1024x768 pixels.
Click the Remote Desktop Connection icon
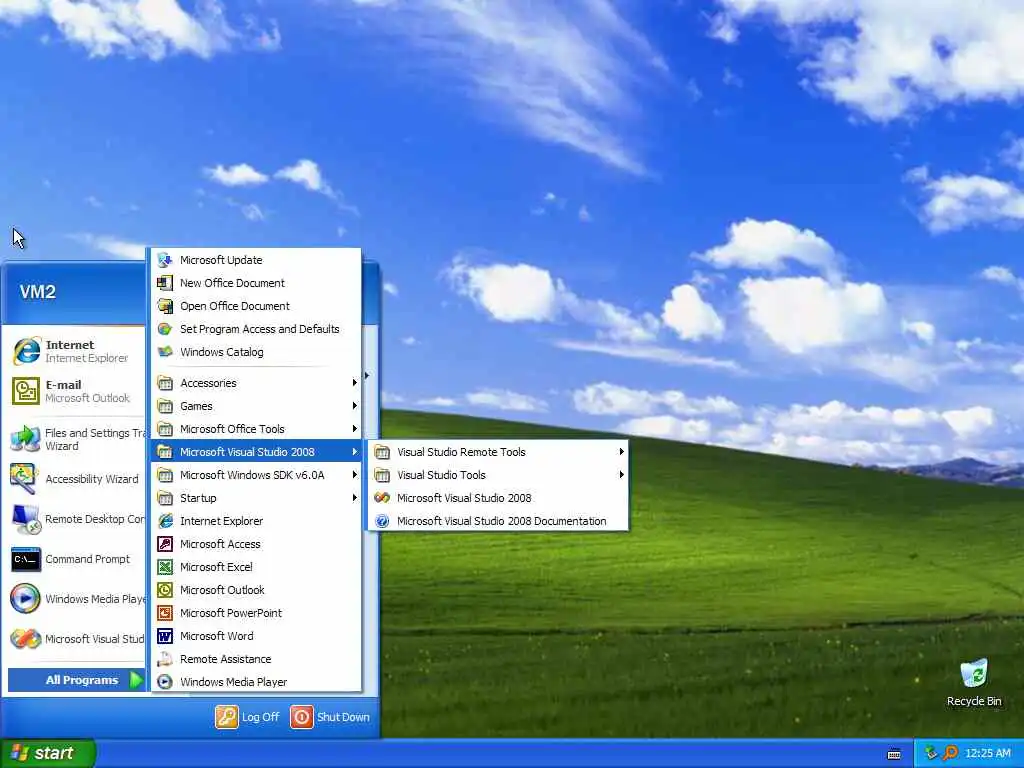26,519
